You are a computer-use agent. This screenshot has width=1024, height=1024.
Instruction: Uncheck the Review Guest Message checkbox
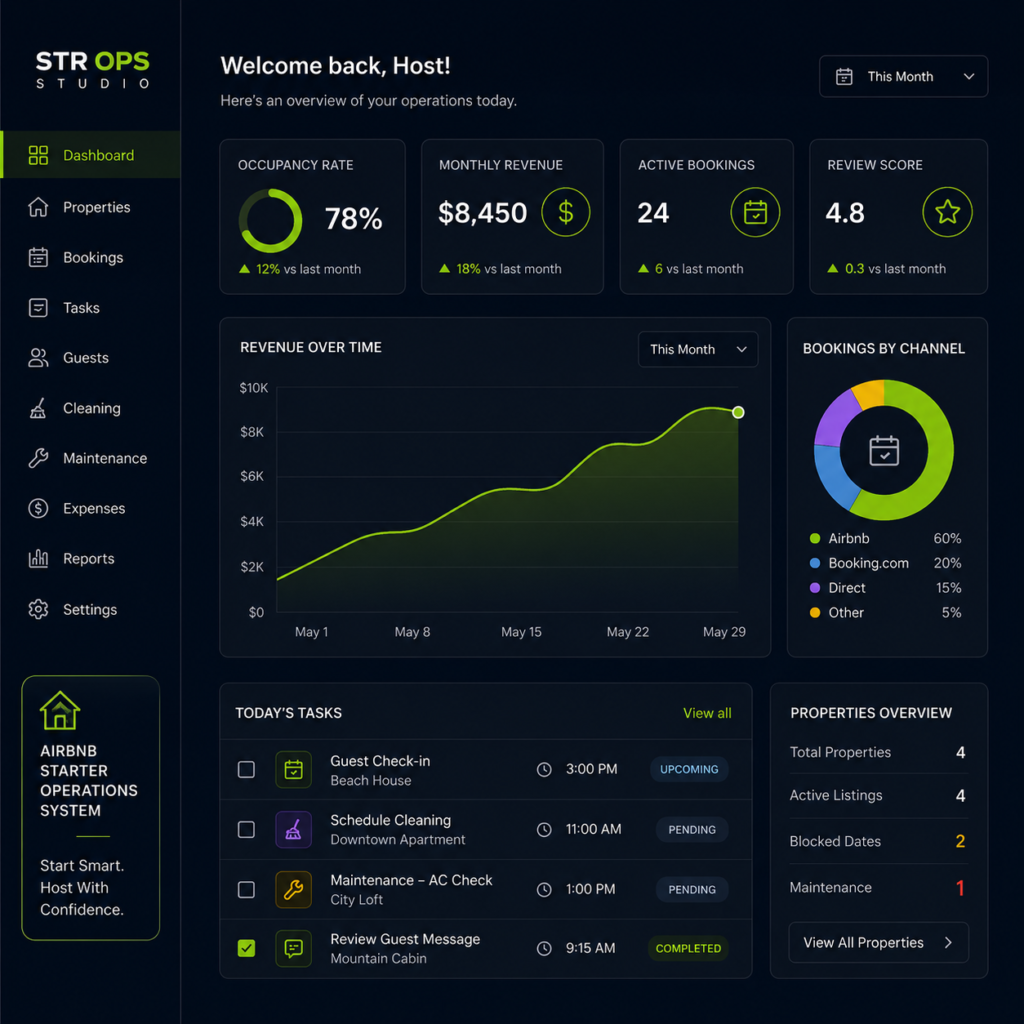tap(246, 948)
